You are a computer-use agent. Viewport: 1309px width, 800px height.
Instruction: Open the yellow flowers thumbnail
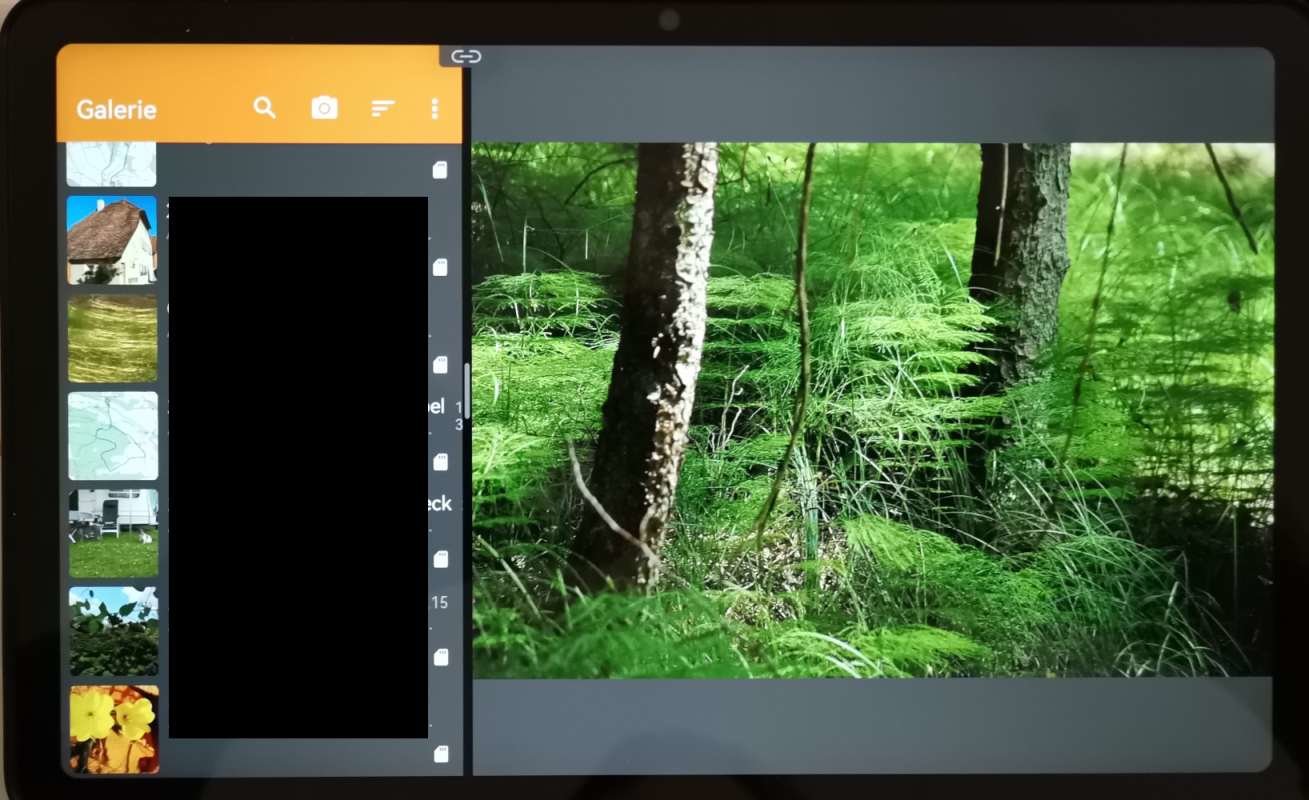pos(112,728)
